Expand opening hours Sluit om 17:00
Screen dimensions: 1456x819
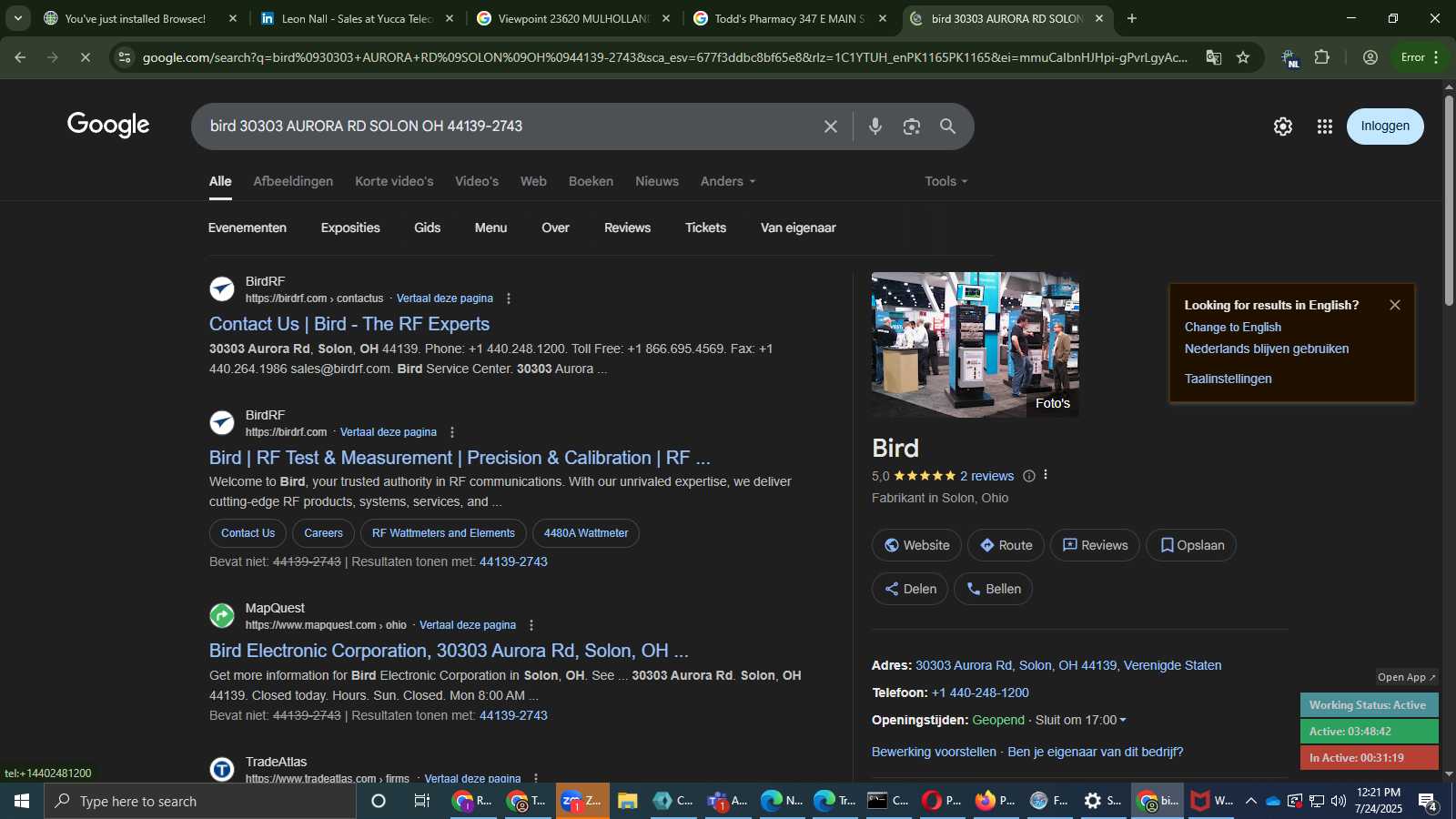tap(1081, 720)
